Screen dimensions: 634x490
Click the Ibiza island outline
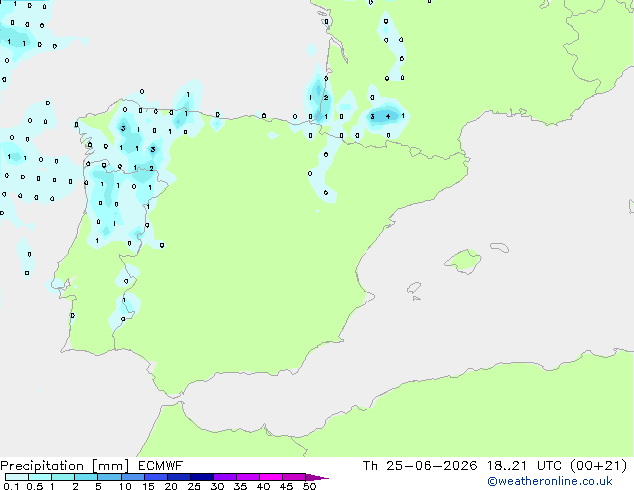414,288
